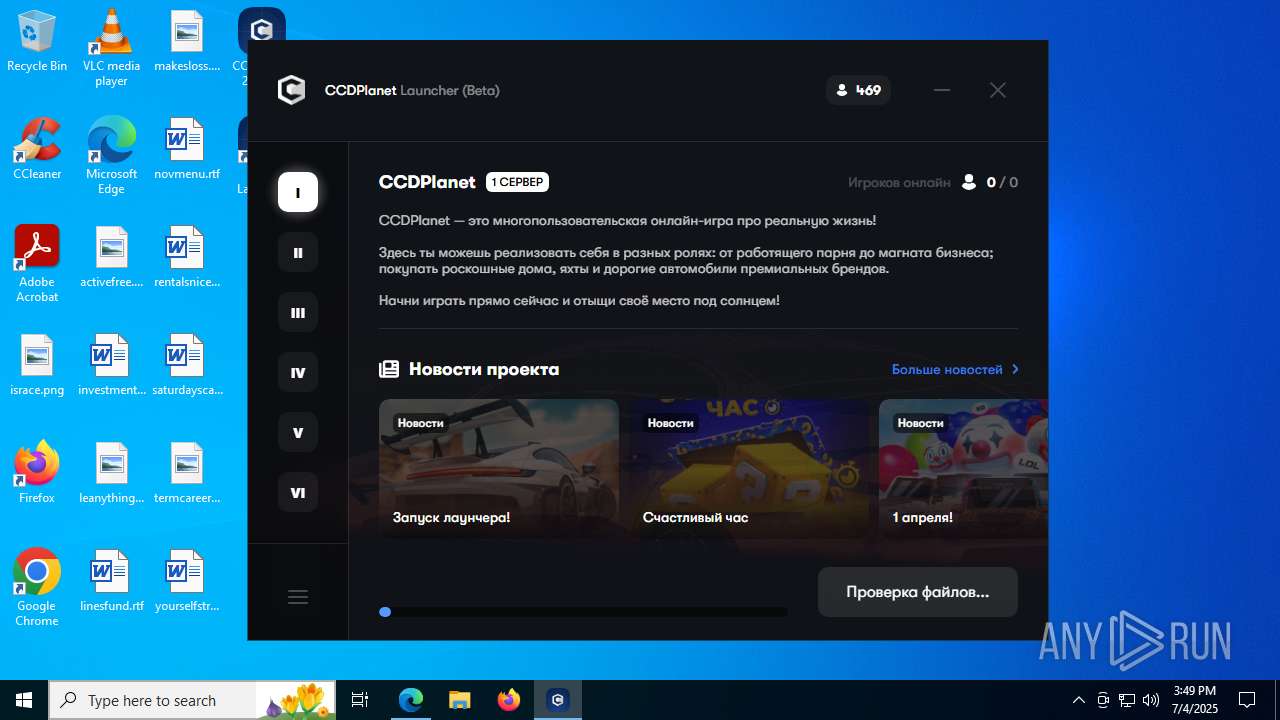Viewport: 1280px width, 720px height.
Task: Click the '1 СЕРВЕР' badge
Action: (517, 182)
